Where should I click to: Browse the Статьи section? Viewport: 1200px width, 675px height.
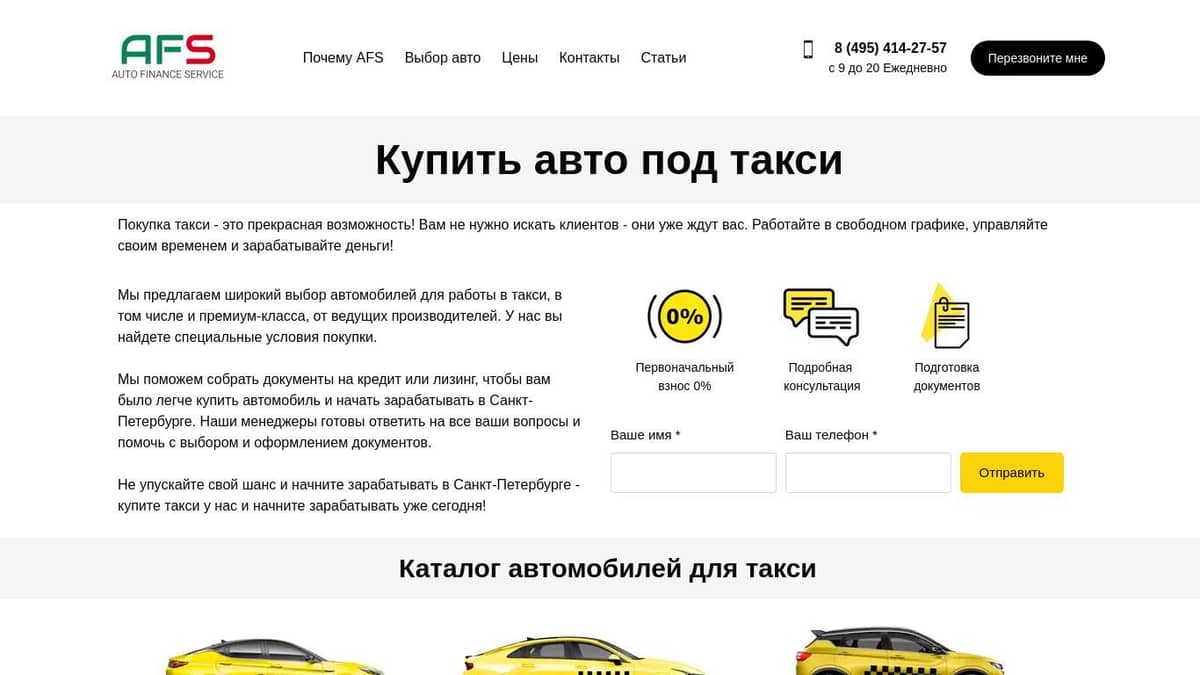point(664,57)
